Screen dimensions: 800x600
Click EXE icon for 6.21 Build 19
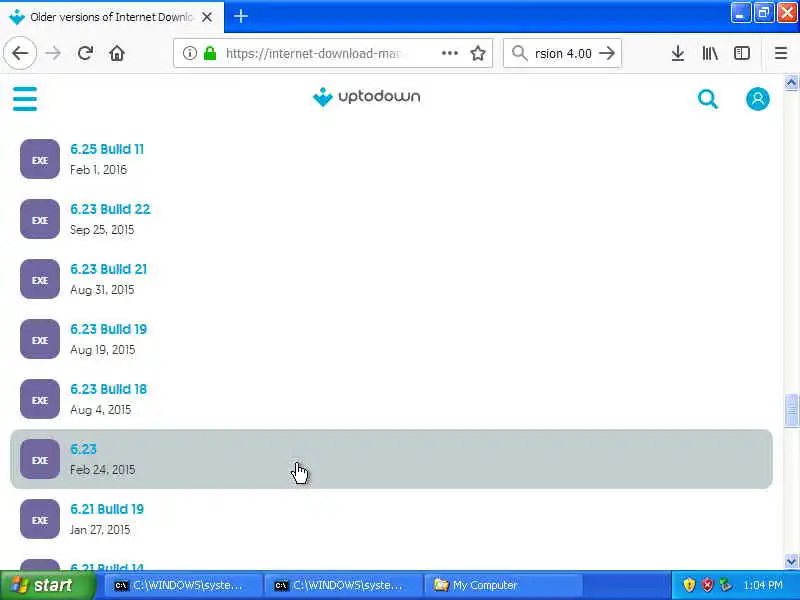[x=40, y=519]
